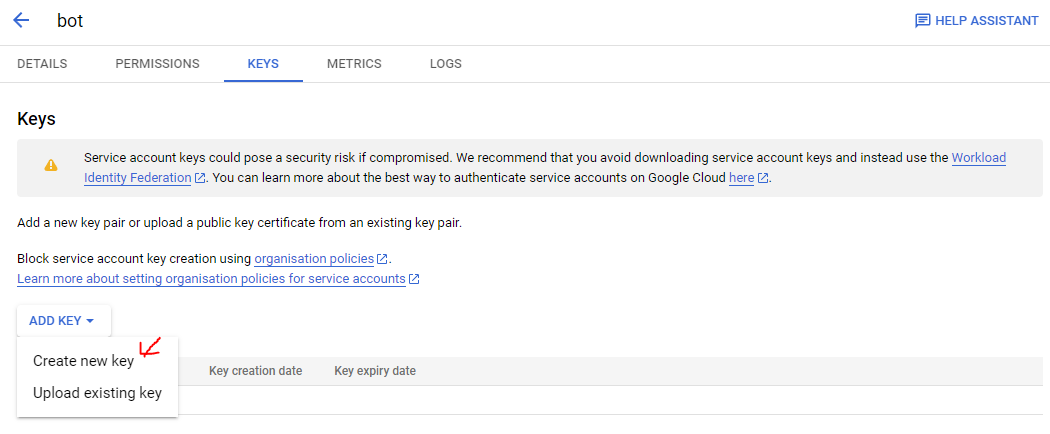
Task: Choose Upload existing key option
Action: pos(98,393)
